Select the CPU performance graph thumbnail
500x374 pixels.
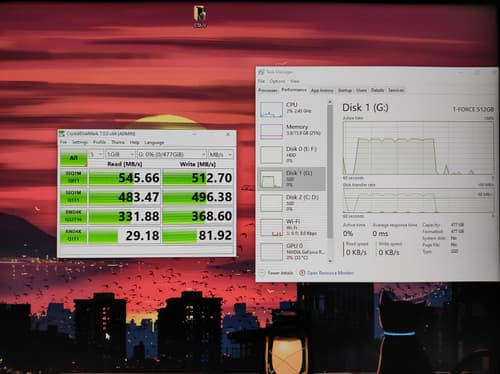(x=271, y=110)
